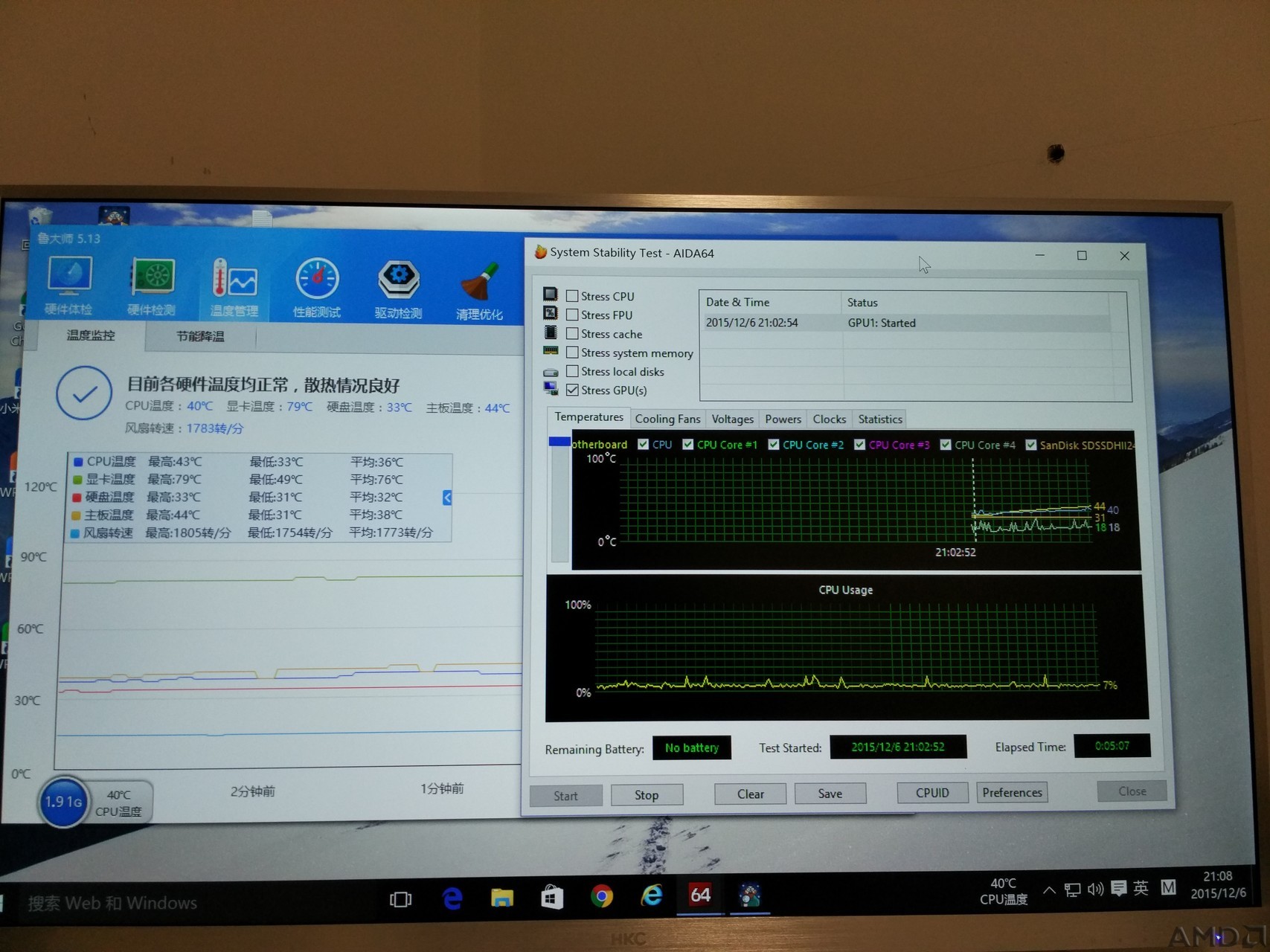
Task: Toggle CPU Core #1 graph checkbox
Action: (688, 445)
